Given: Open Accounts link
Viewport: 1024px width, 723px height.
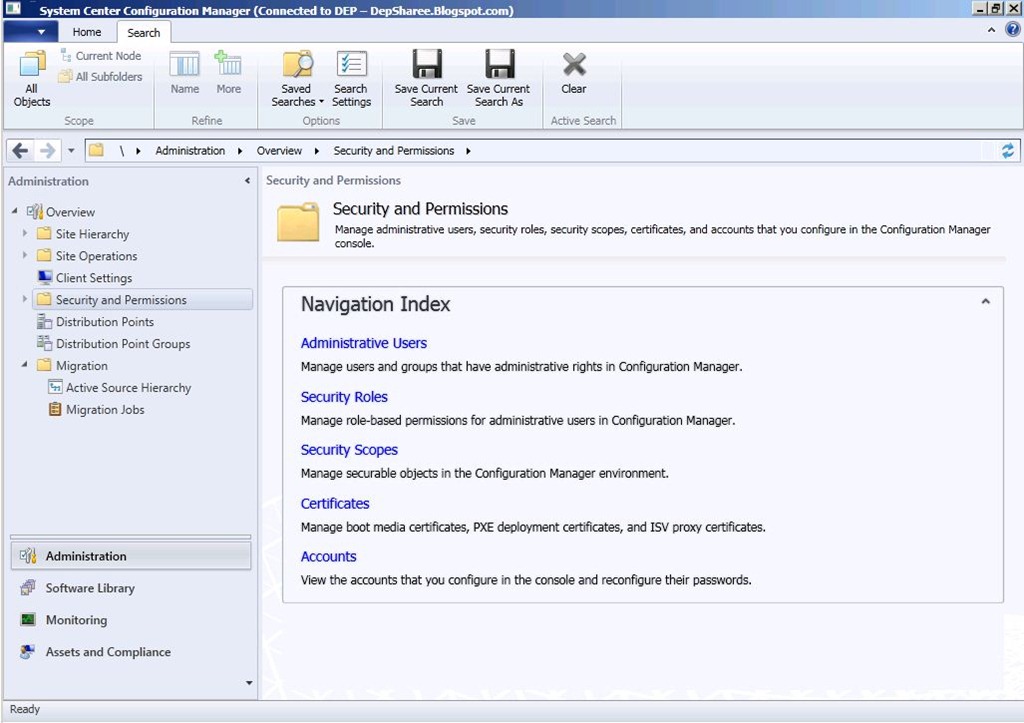Looking at the screenshot, I should tap(328, 556).
